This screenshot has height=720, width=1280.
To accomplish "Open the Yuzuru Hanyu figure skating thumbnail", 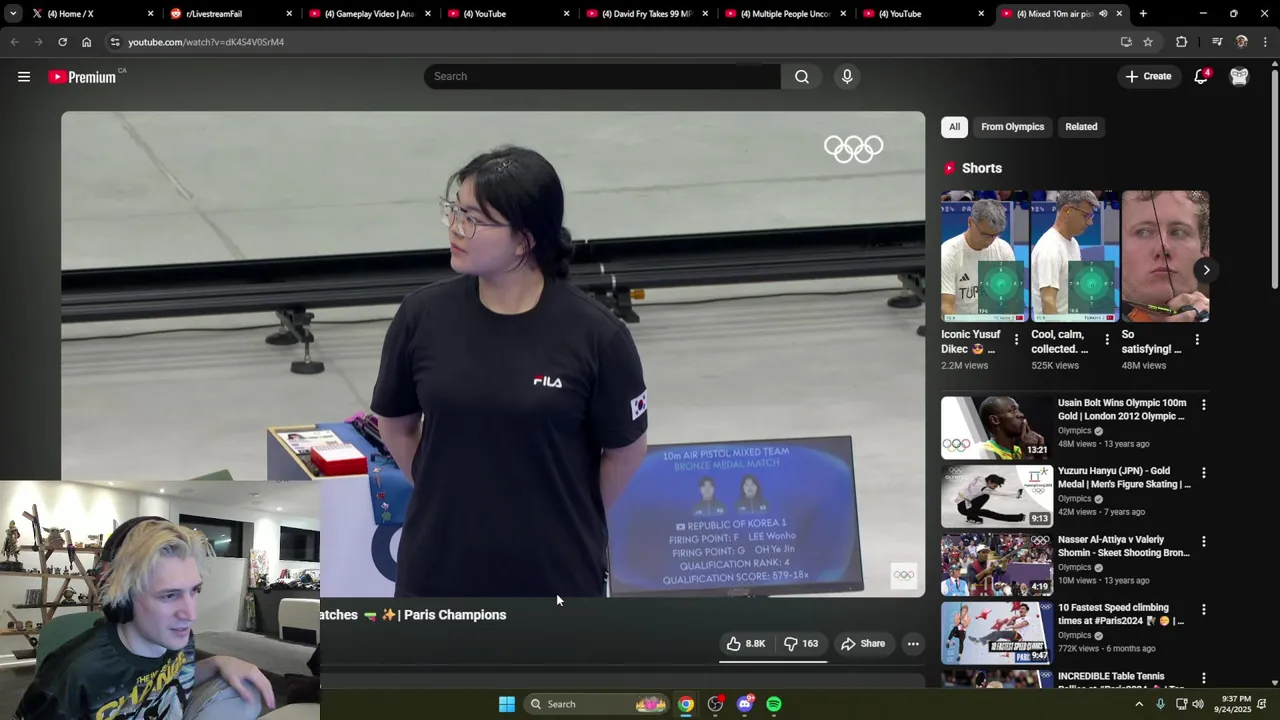I will (x=996, y=496).
